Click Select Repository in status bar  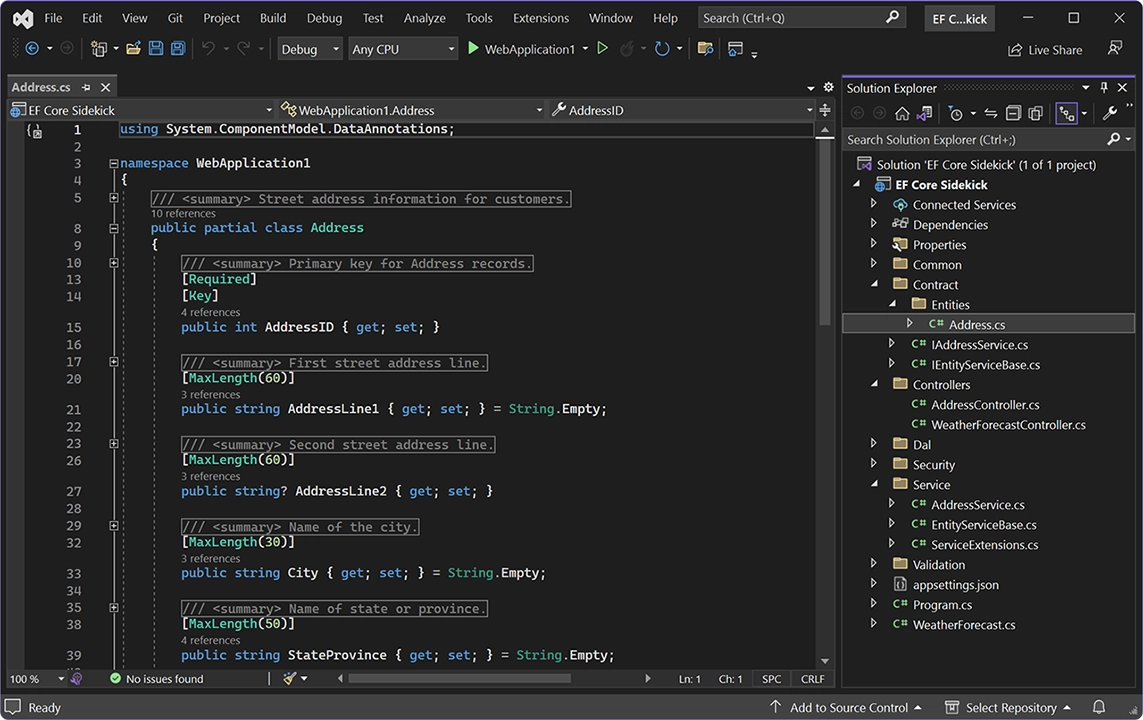1008,707
